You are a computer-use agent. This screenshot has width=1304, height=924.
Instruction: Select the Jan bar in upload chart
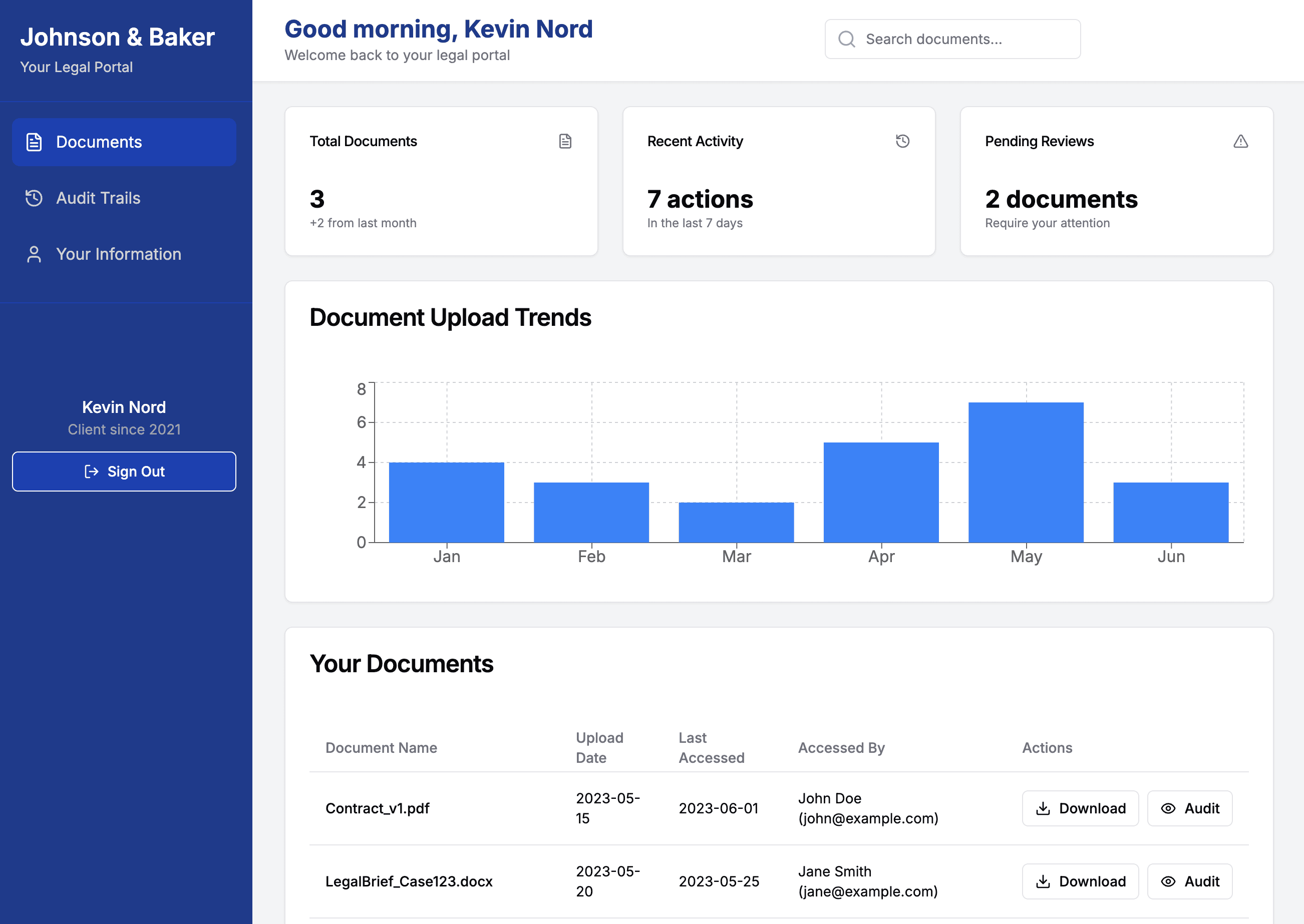[x=447, y=503]
